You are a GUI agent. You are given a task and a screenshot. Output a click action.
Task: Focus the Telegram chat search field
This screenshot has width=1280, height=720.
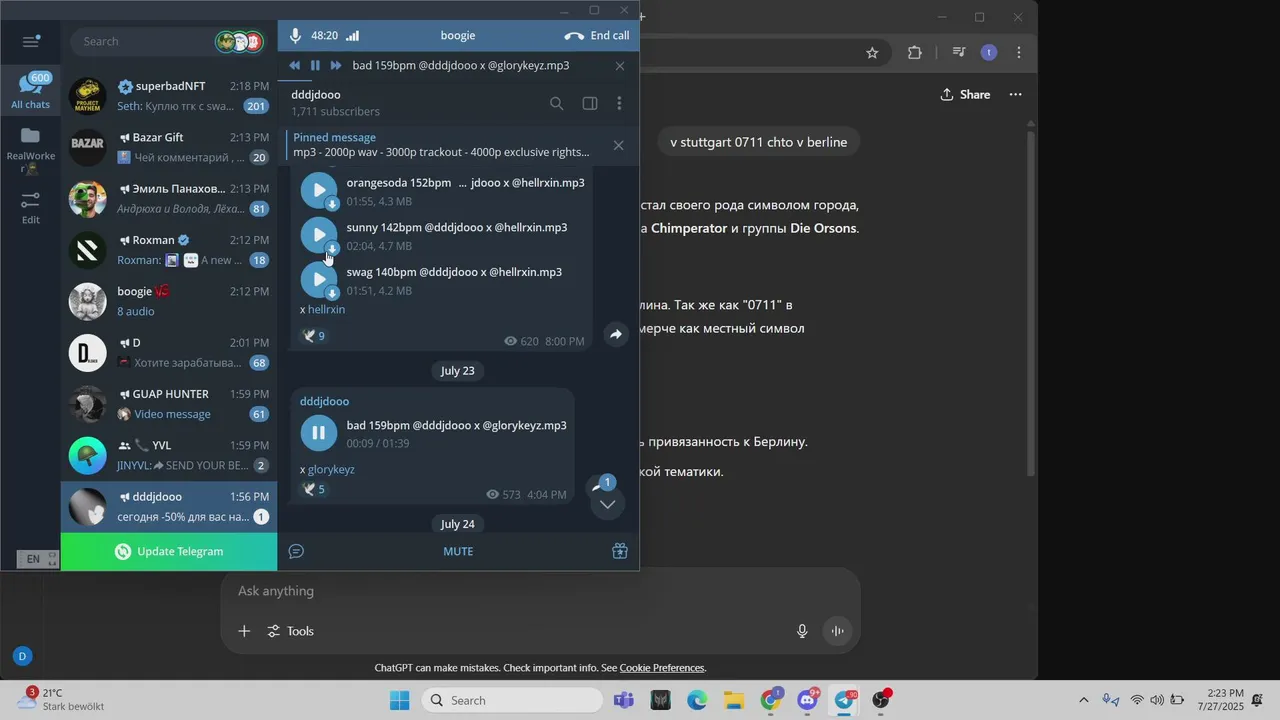coord(145,41)
